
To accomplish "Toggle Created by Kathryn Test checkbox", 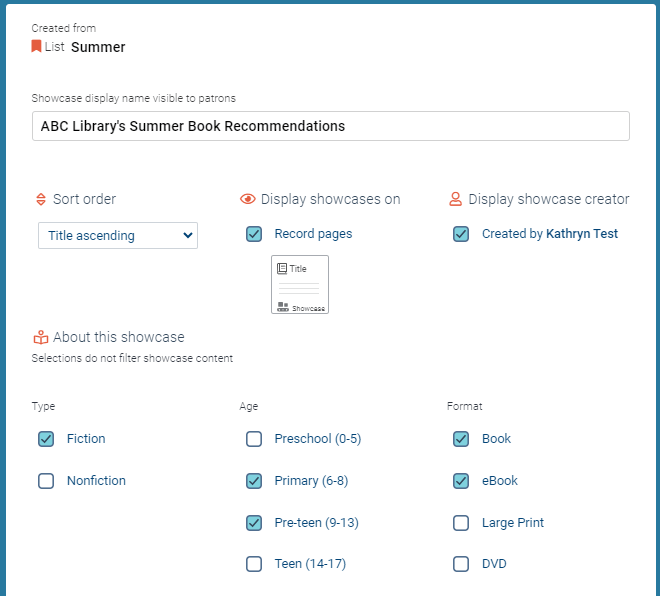I will [x=461, y=234].
